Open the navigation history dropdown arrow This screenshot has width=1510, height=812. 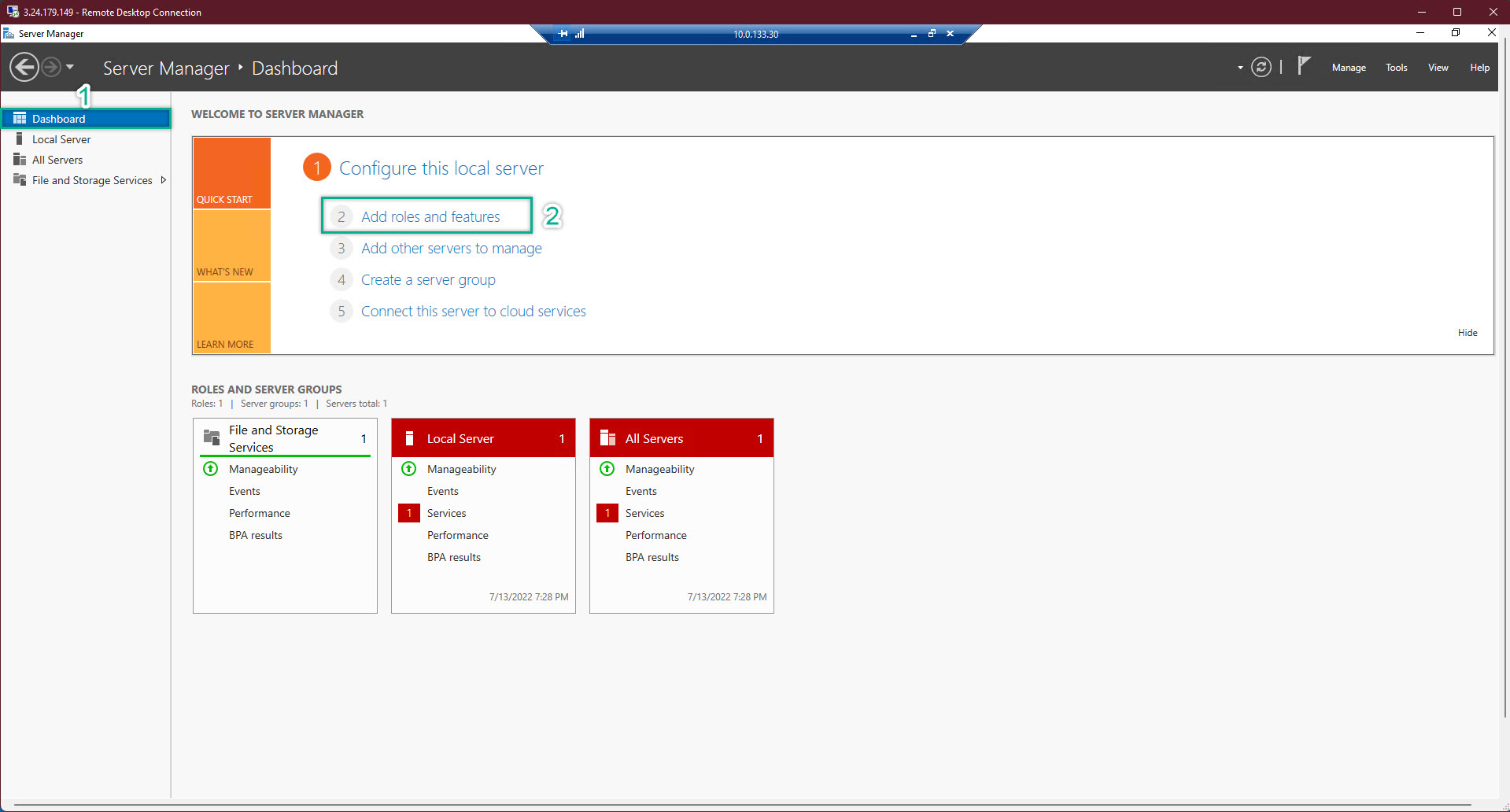70,67
